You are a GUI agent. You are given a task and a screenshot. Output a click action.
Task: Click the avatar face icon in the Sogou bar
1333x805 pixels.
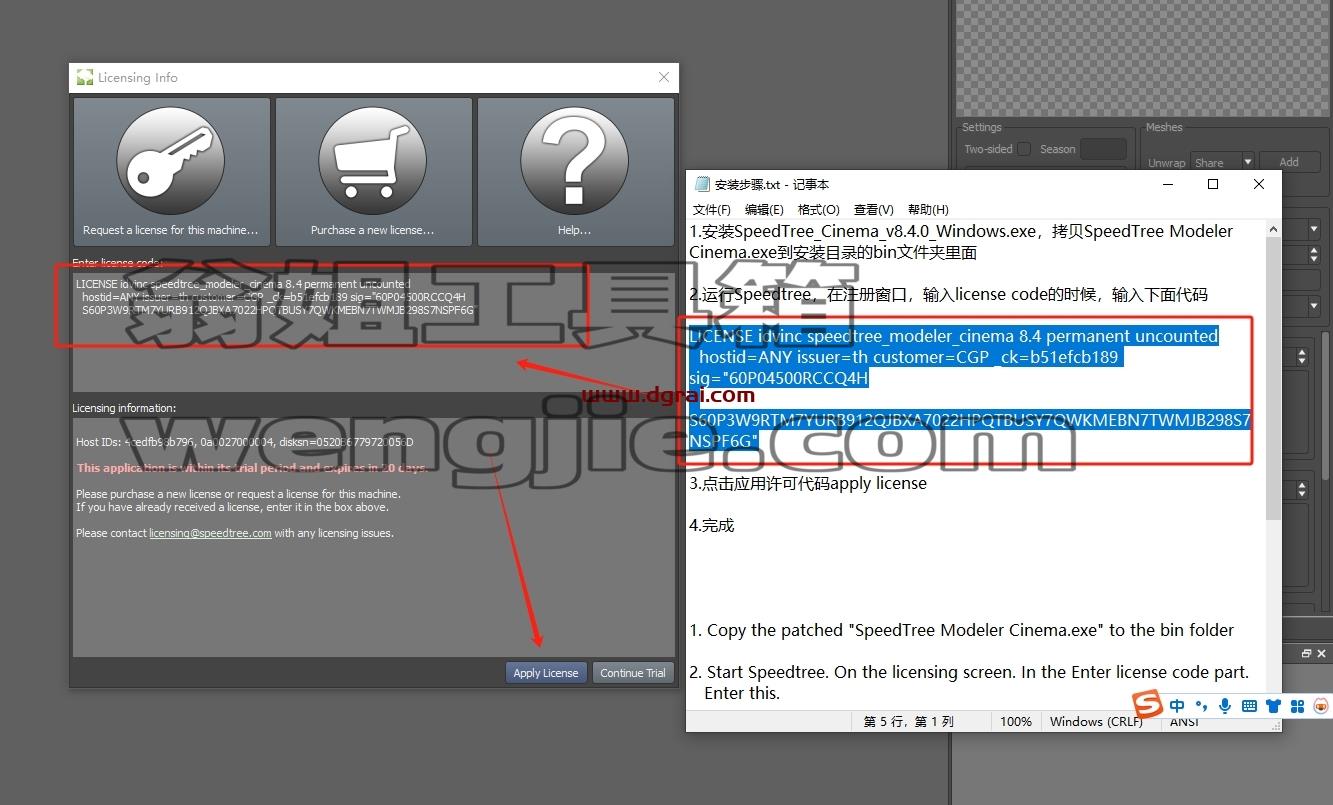[1321, 706]
